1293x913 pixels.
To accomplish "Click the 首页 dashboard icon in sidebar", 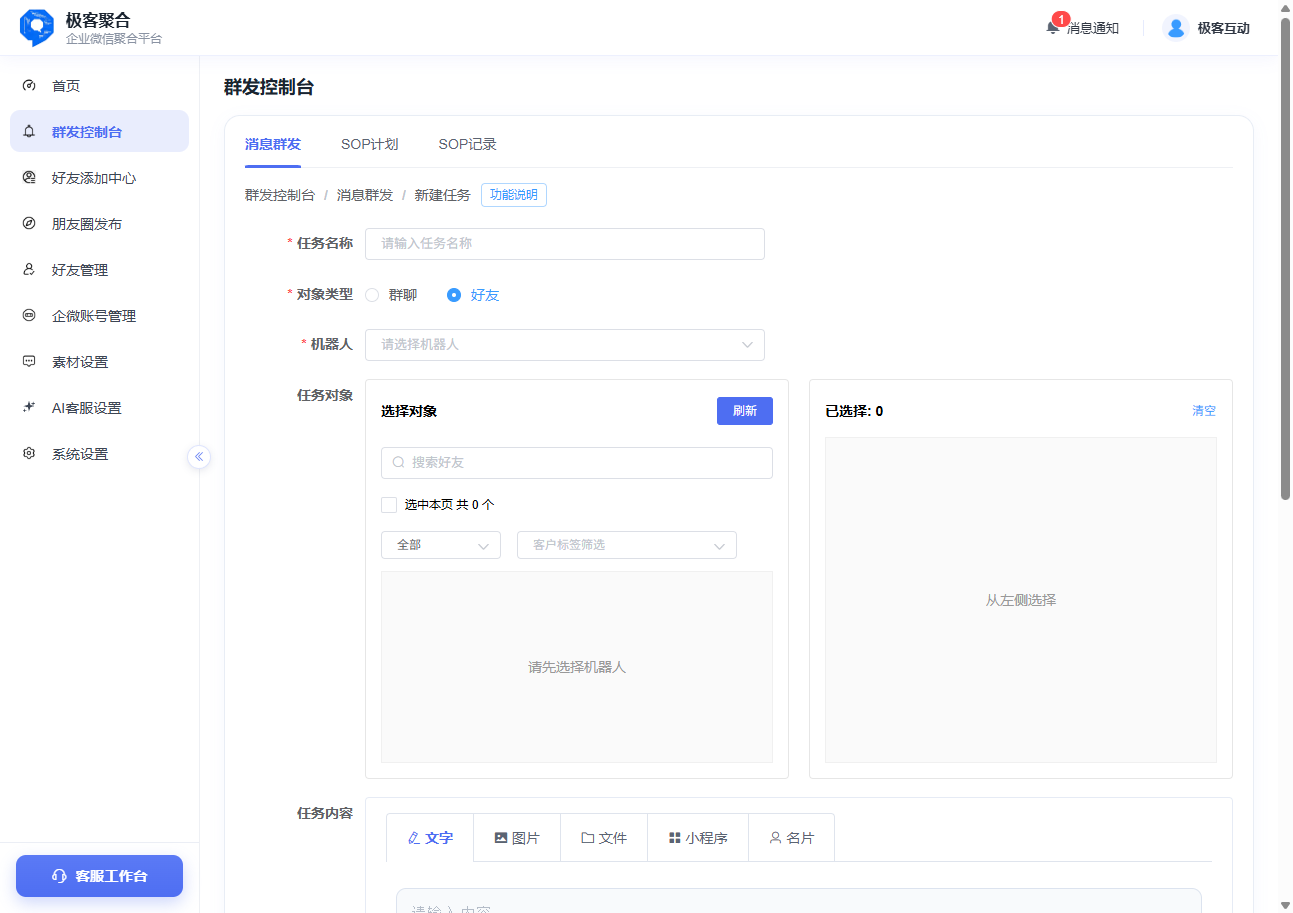I will [29, 86].
